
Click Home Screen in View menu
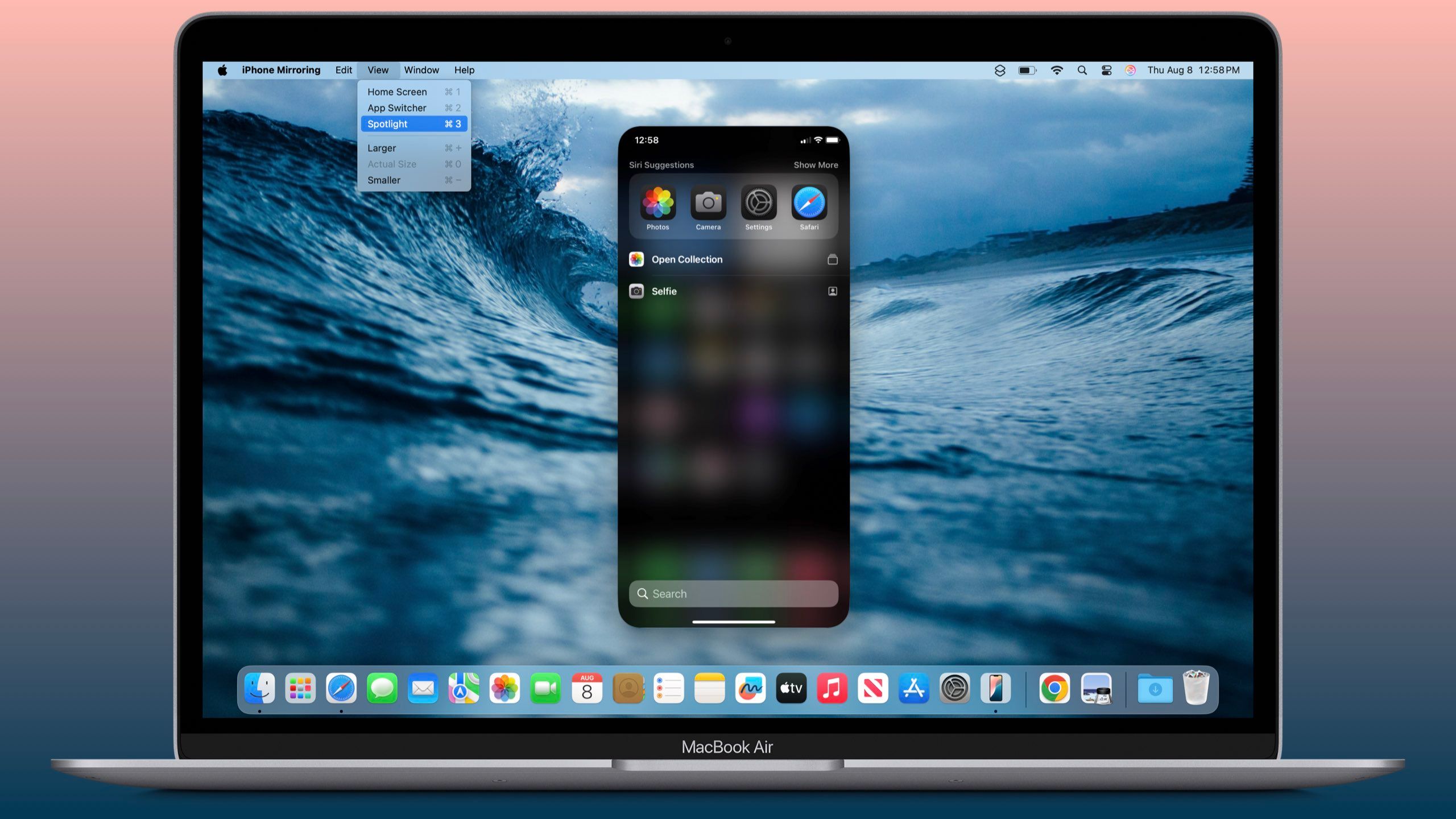click(x=397, y=91)
